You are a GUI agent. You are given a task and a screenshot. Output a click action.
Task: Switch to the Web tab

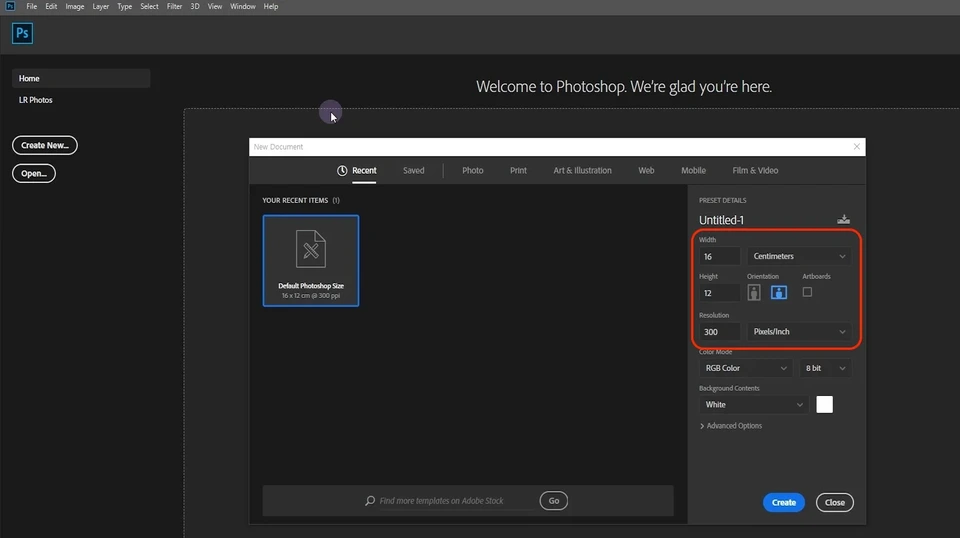pyautogui.click(x=646, y=171)
